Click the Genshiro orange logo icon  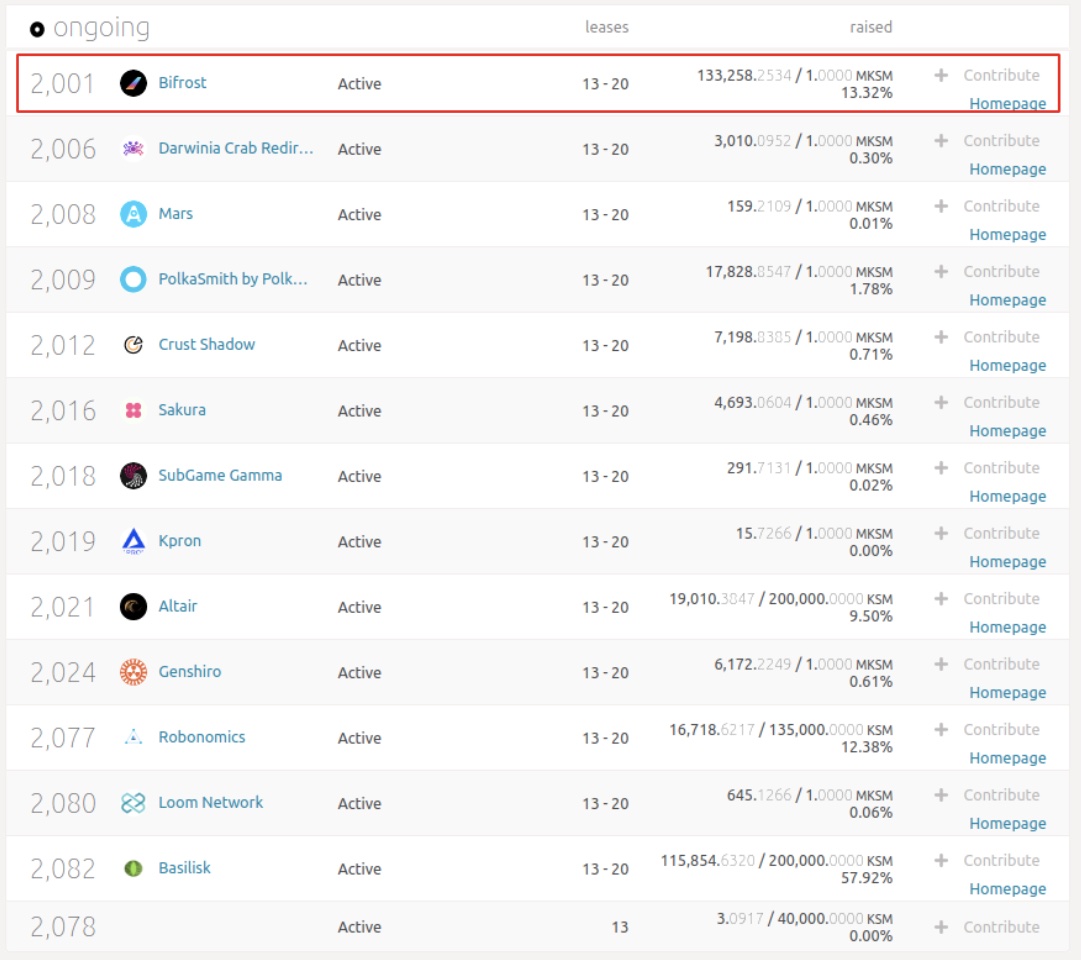tap(133, 672)
